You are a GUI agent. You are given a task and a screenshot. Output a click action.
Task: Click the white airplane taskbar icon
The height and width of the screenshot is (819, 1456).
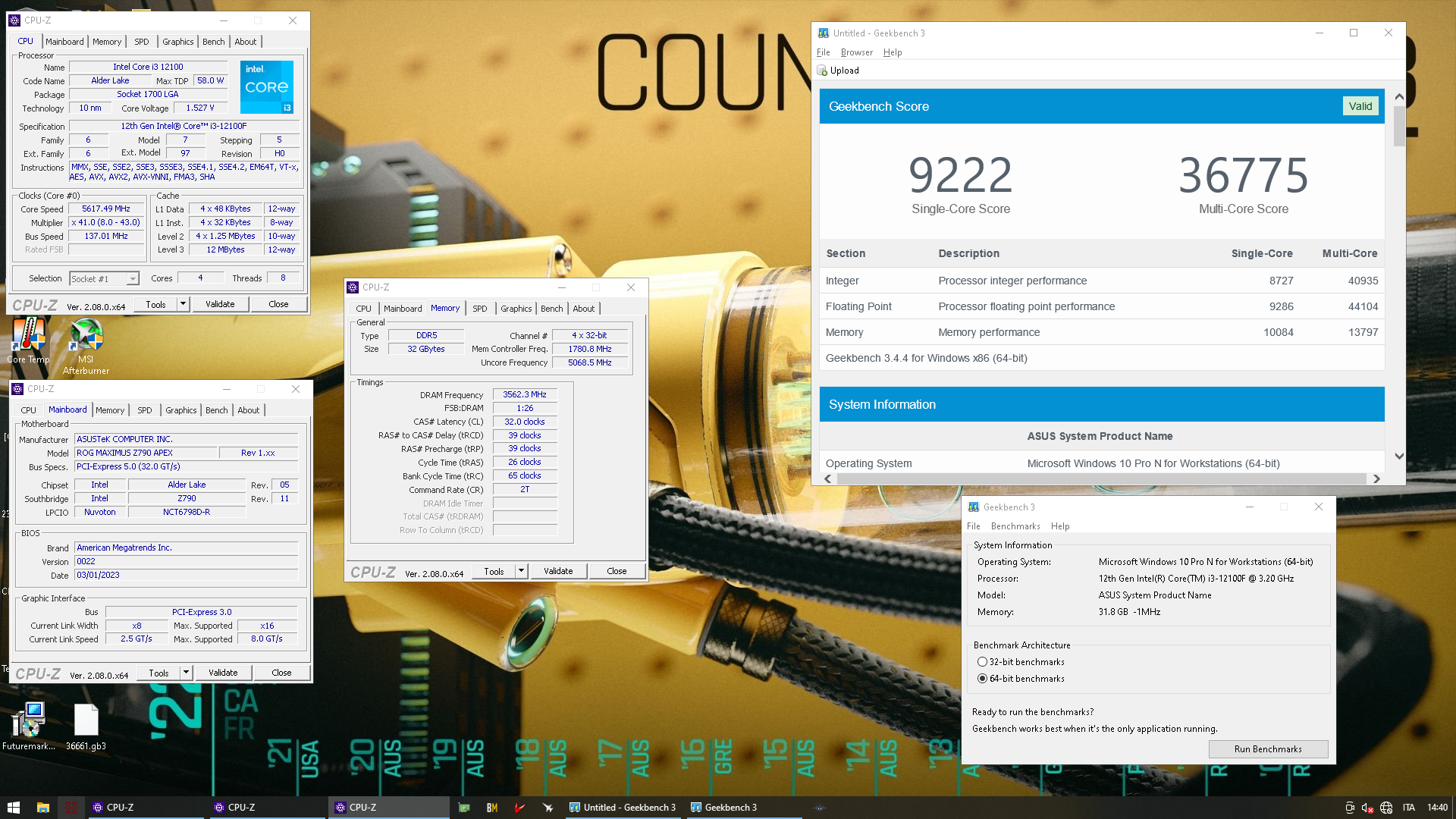[548, 808]
